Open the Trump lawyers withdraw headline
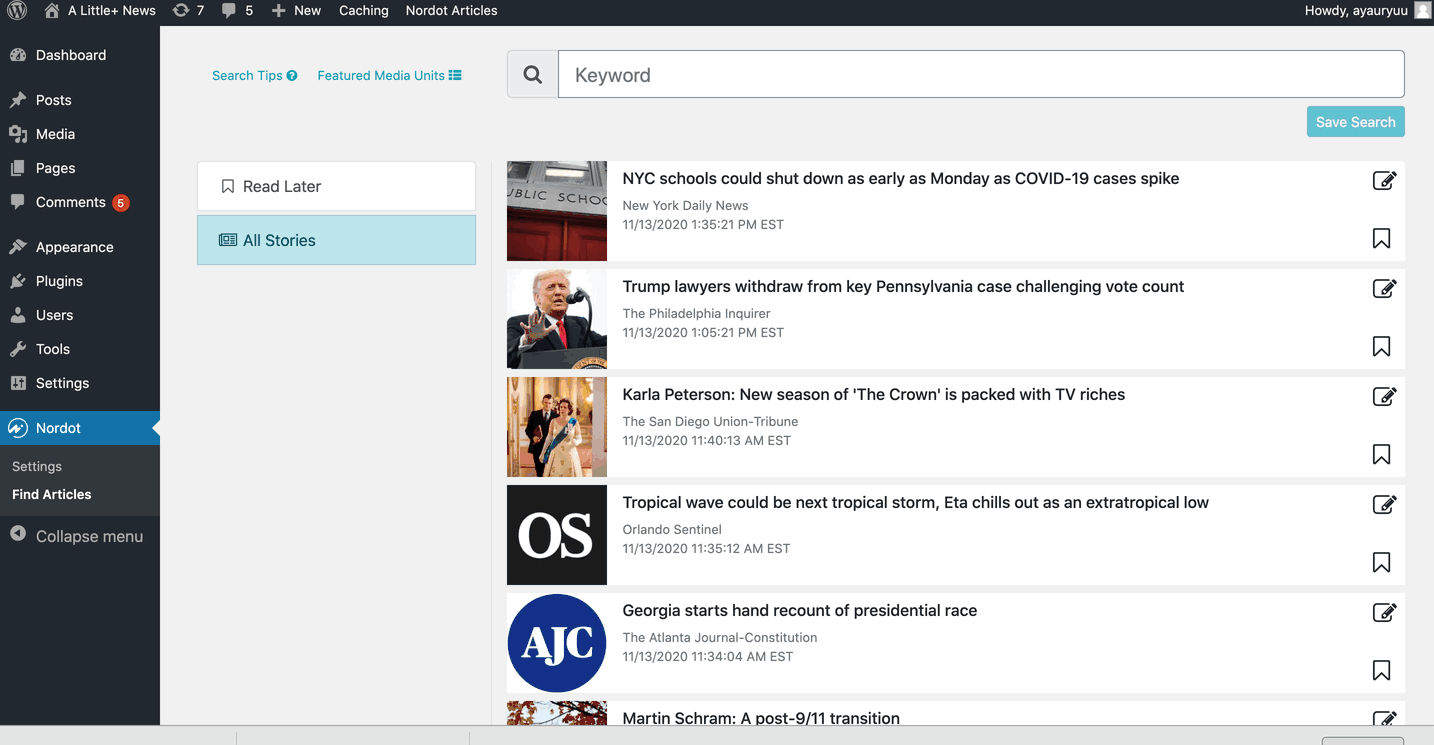This screenshot has height=745, width=1434. tap(903, 287)
